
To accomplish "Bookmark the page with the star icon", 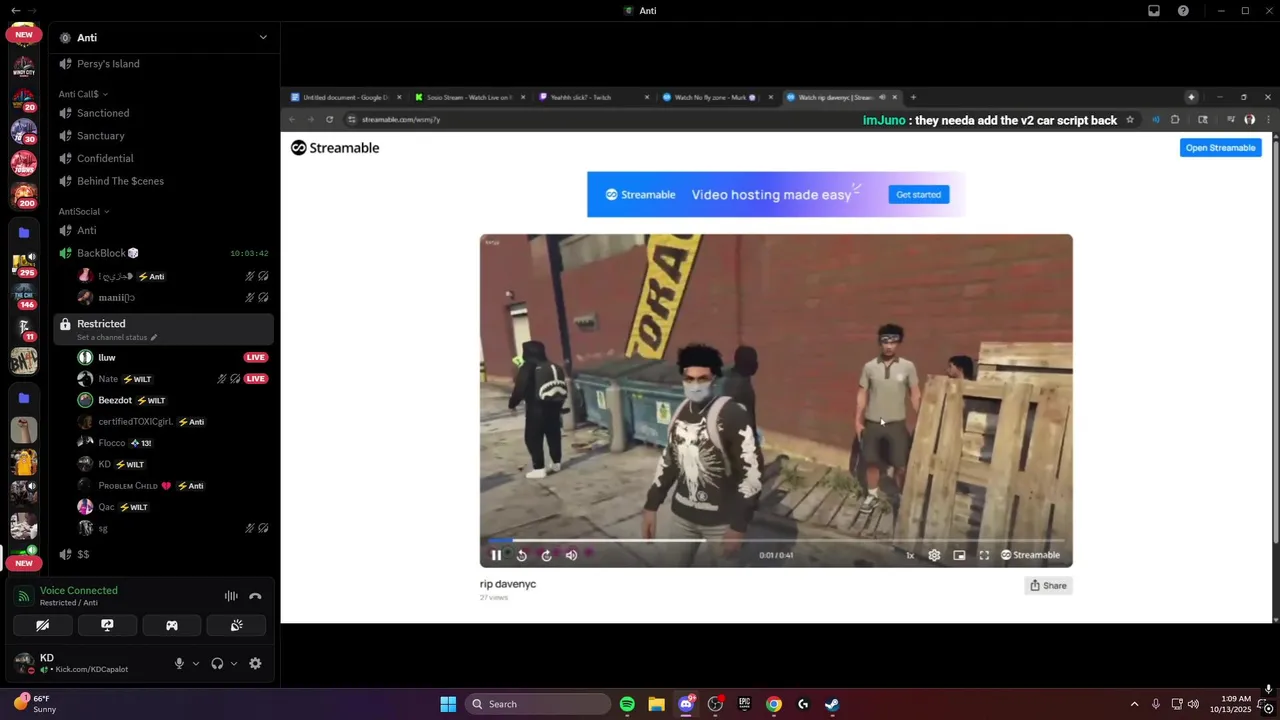I will [1130, 120].
